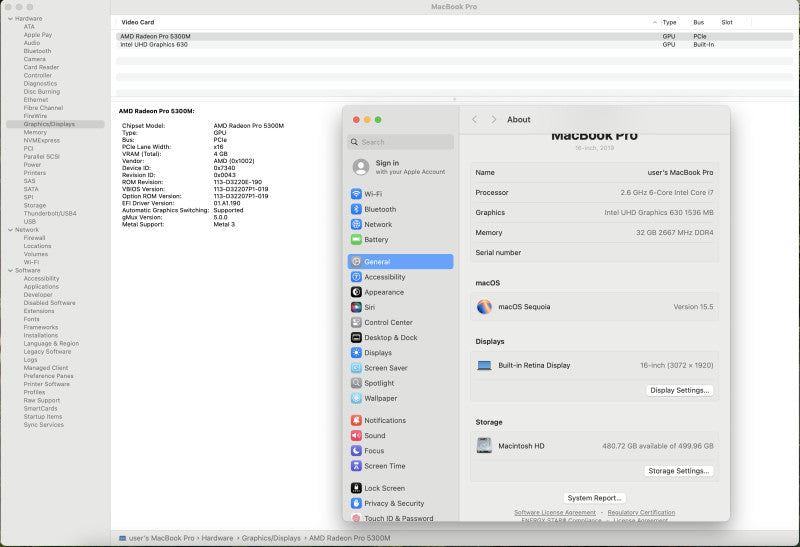Screen dimensions: 800x547
Task: Select Power in the Hardware tree
Action: (32, 165)
